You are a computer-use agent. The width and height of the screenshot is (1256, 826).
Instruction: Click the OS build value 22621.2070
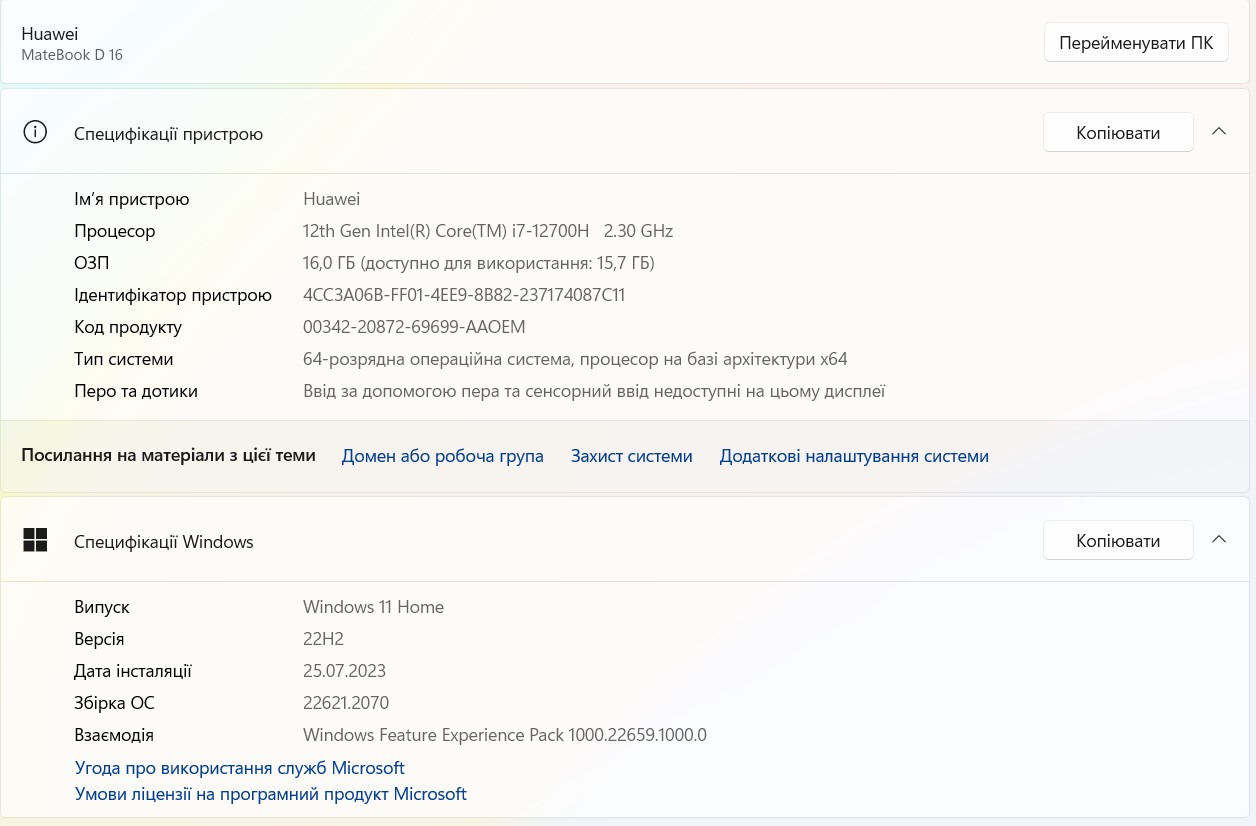(x=346, y=703)
